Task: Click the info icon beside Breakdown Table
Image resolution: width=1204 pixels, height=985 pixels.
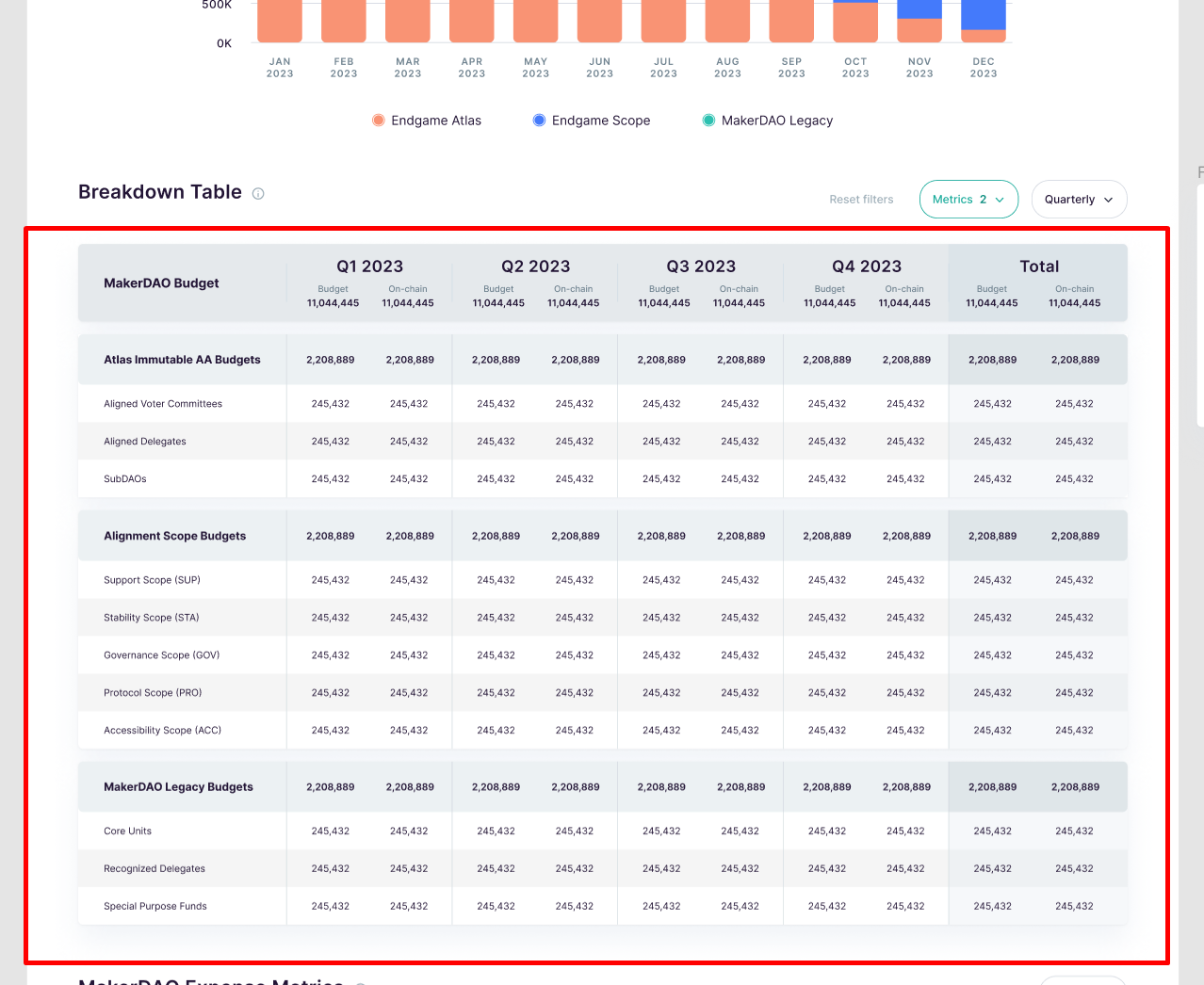Action: (258, 194)
